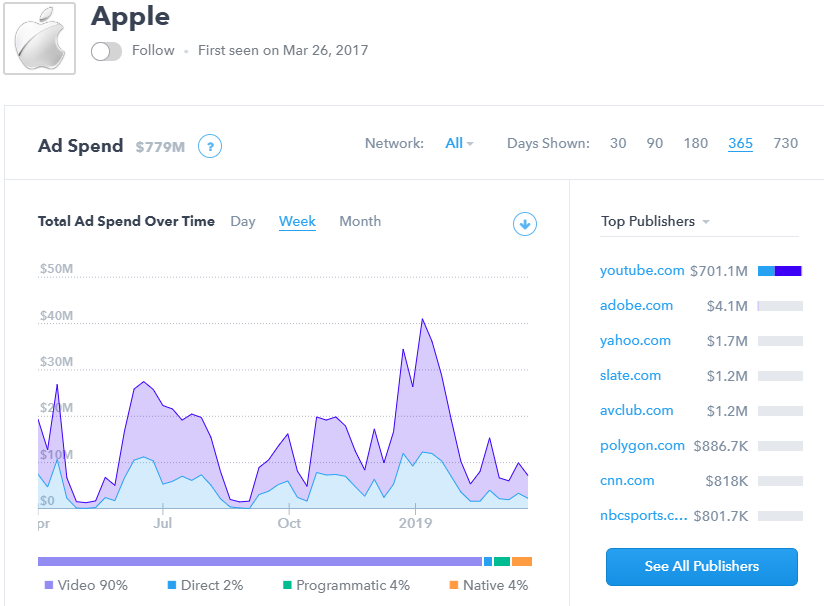
Task: Toggle the Follow switch on
Action: [106, 51]
